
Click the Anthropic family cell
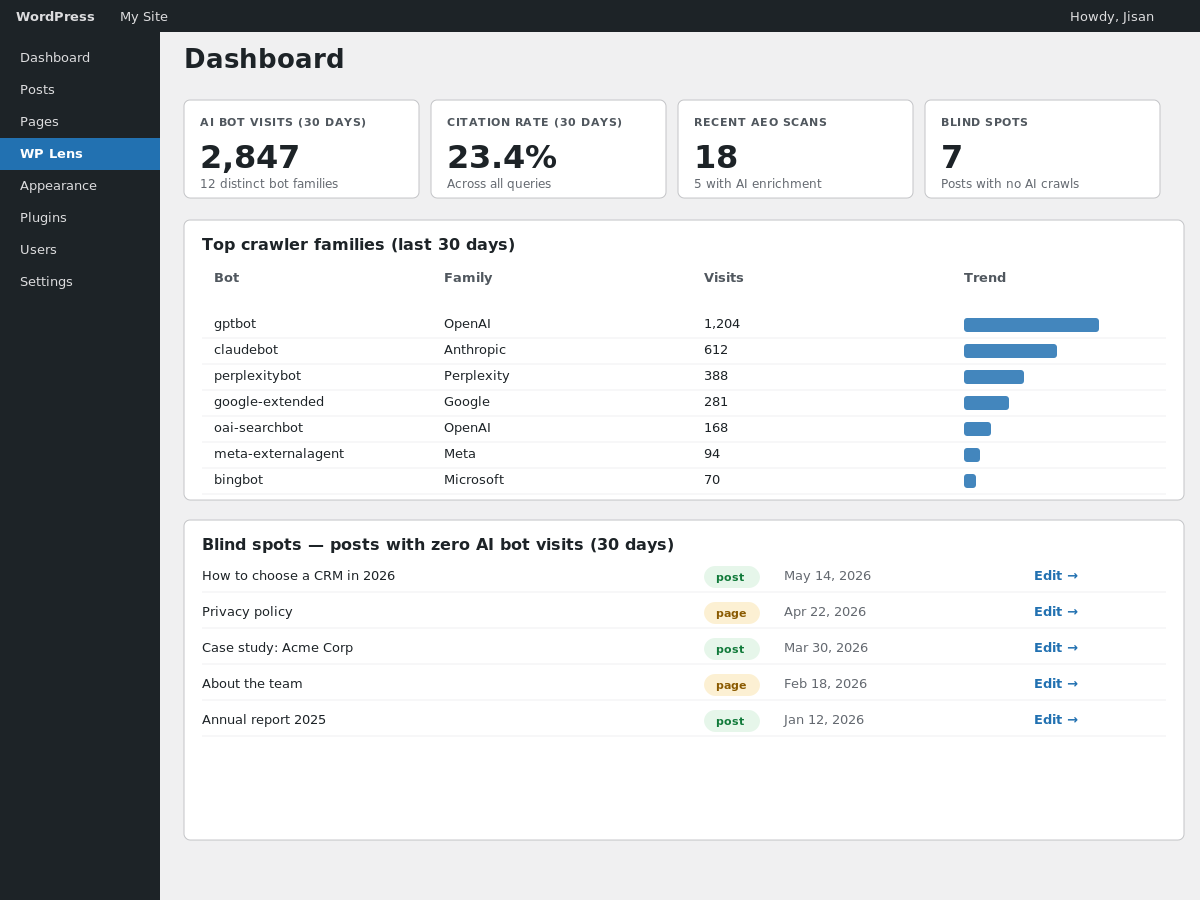click(x=475, y=350)
